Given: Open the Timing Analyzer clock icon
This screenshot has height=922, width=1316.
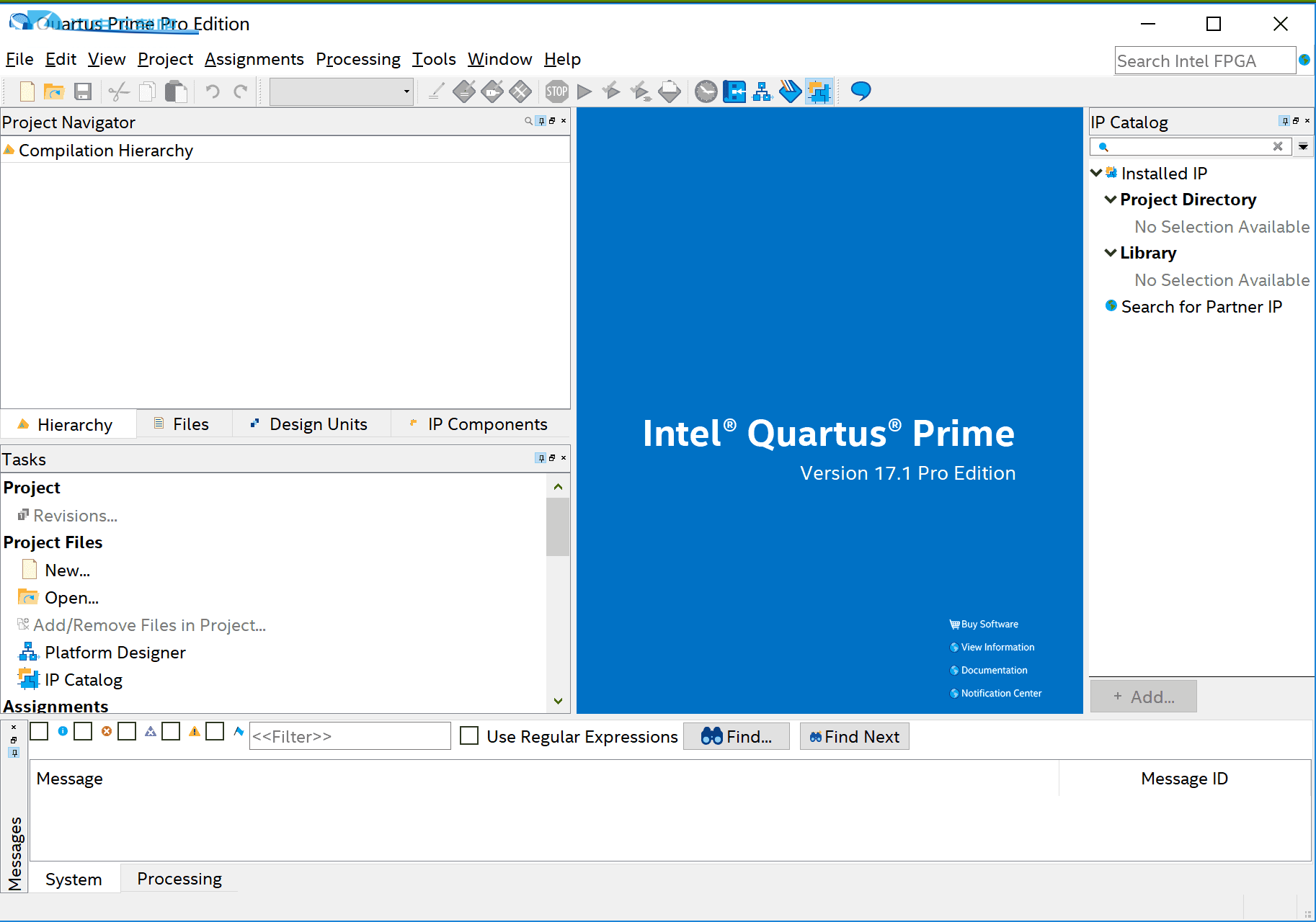Looking at the screenshot, I should coord(706,91).
